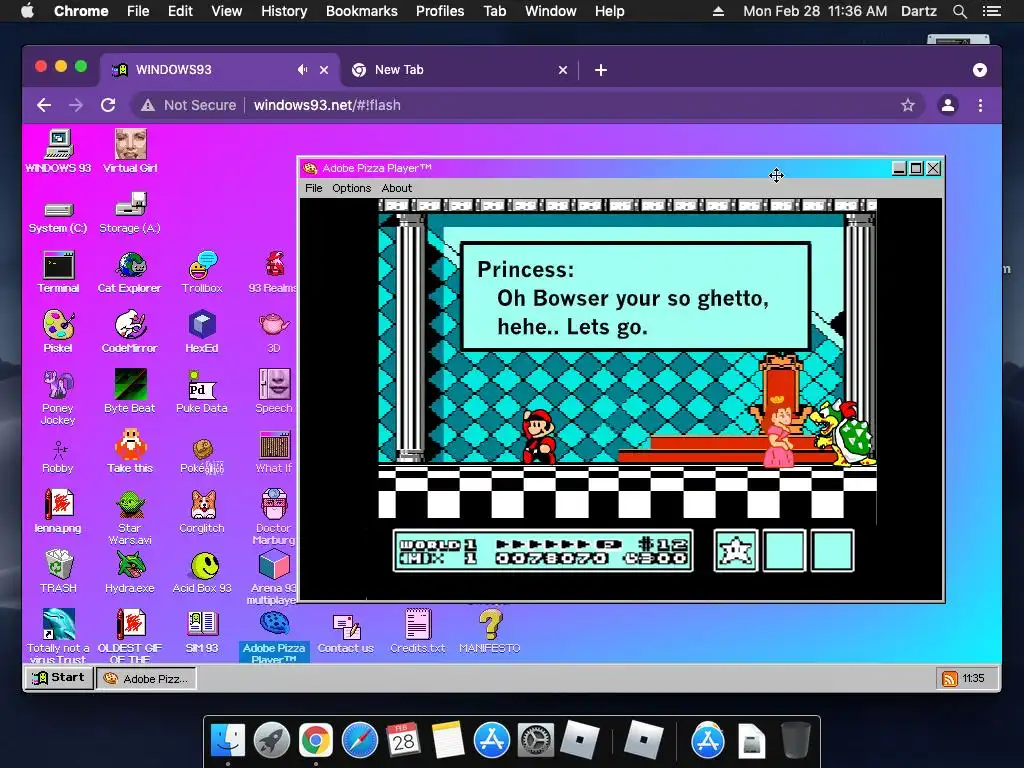Expand the tab search dropdown arrow

pyautogui.click(x=980, y=70)
